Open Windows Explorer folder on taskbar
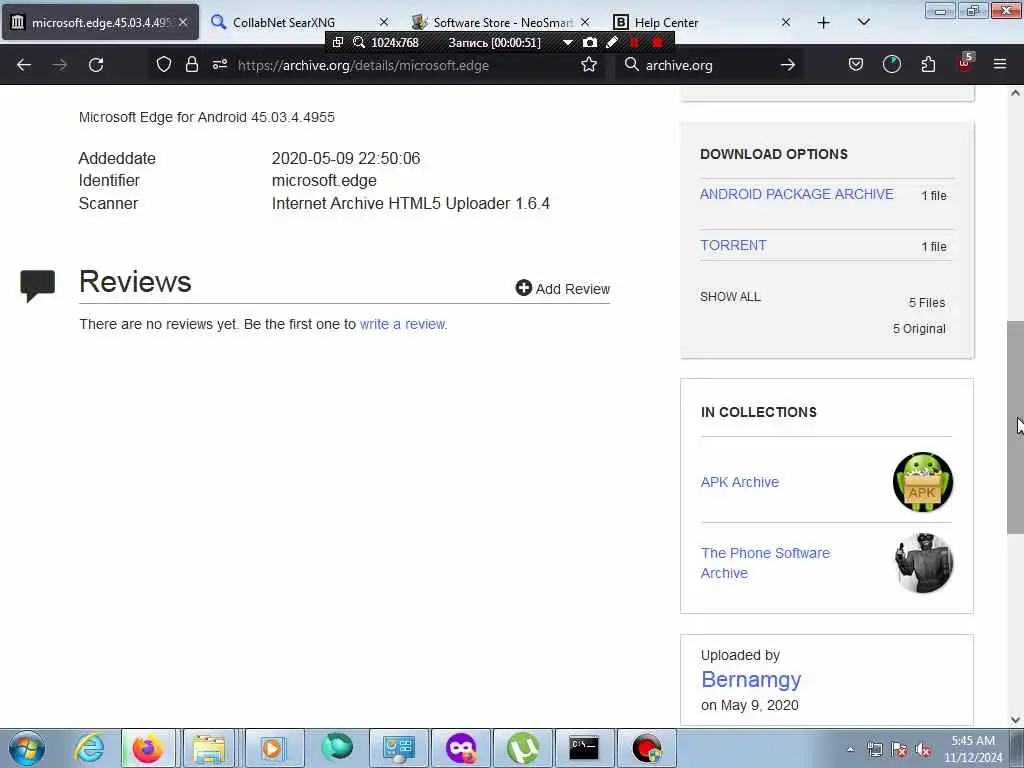This screenshot has width=1024, height=768. click(208, 748)
